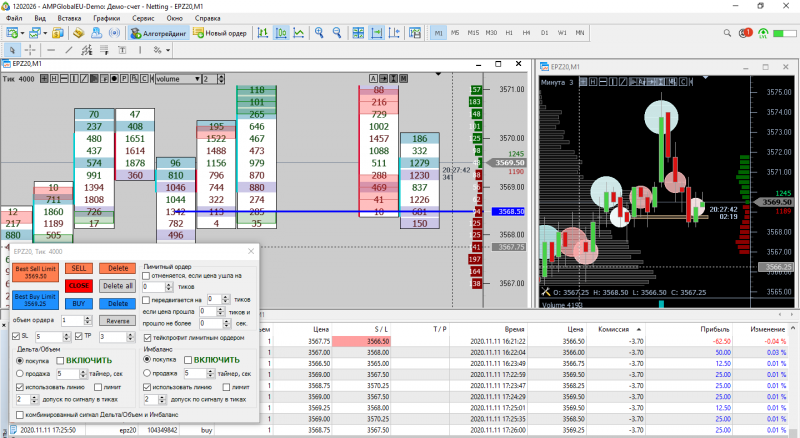
Task: Click the zoom out magnifier icon
Action: click(x=339, y=33)
